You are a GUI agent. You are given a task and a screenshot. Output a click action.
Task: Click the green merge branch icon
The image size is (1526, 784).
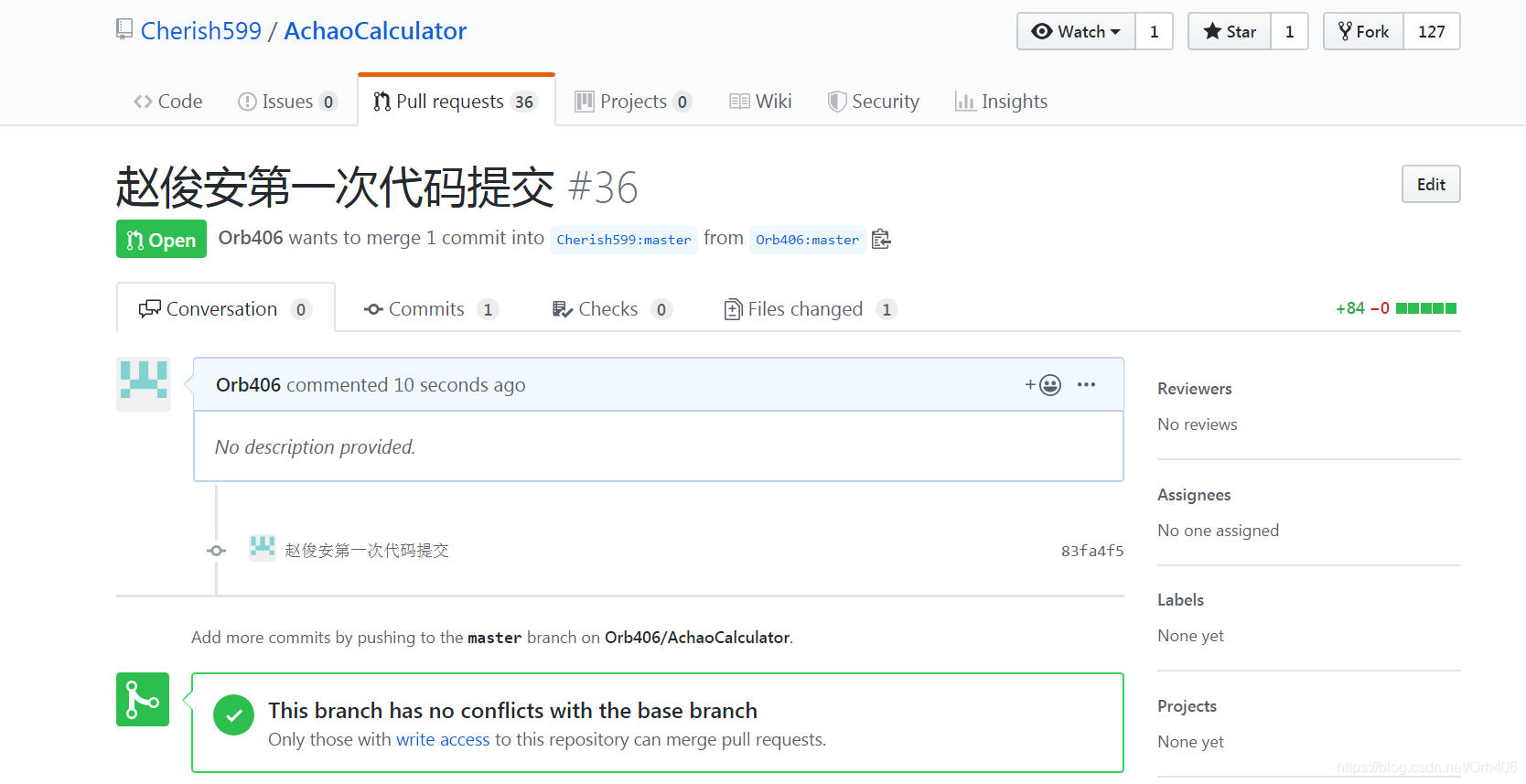pos(143,700)
